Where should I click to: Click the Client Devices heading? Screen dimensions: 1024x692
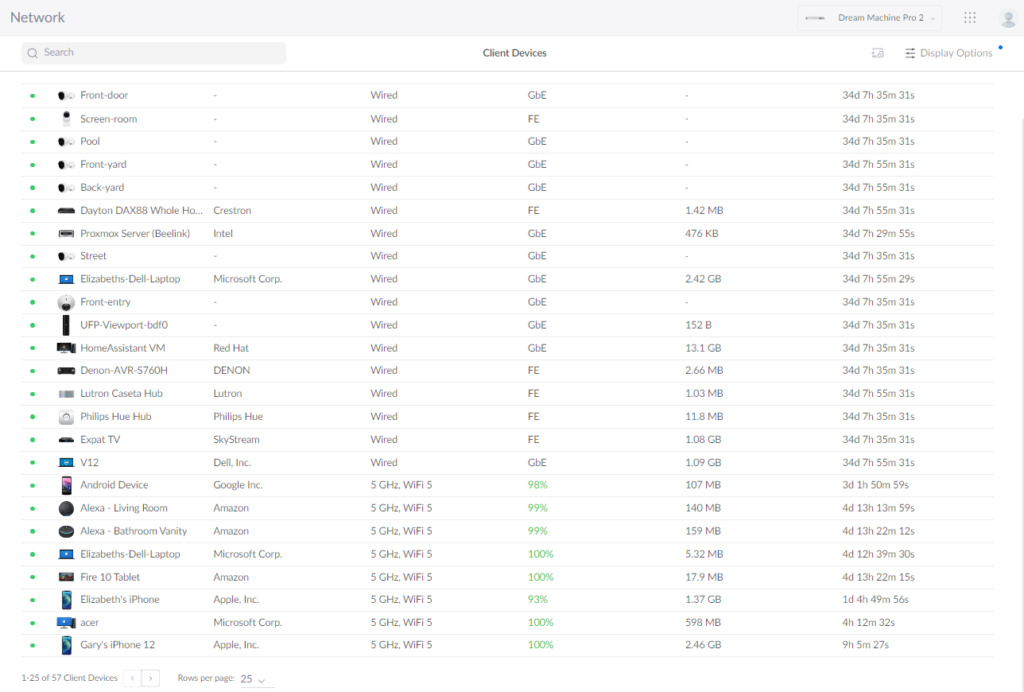[515, 53]
